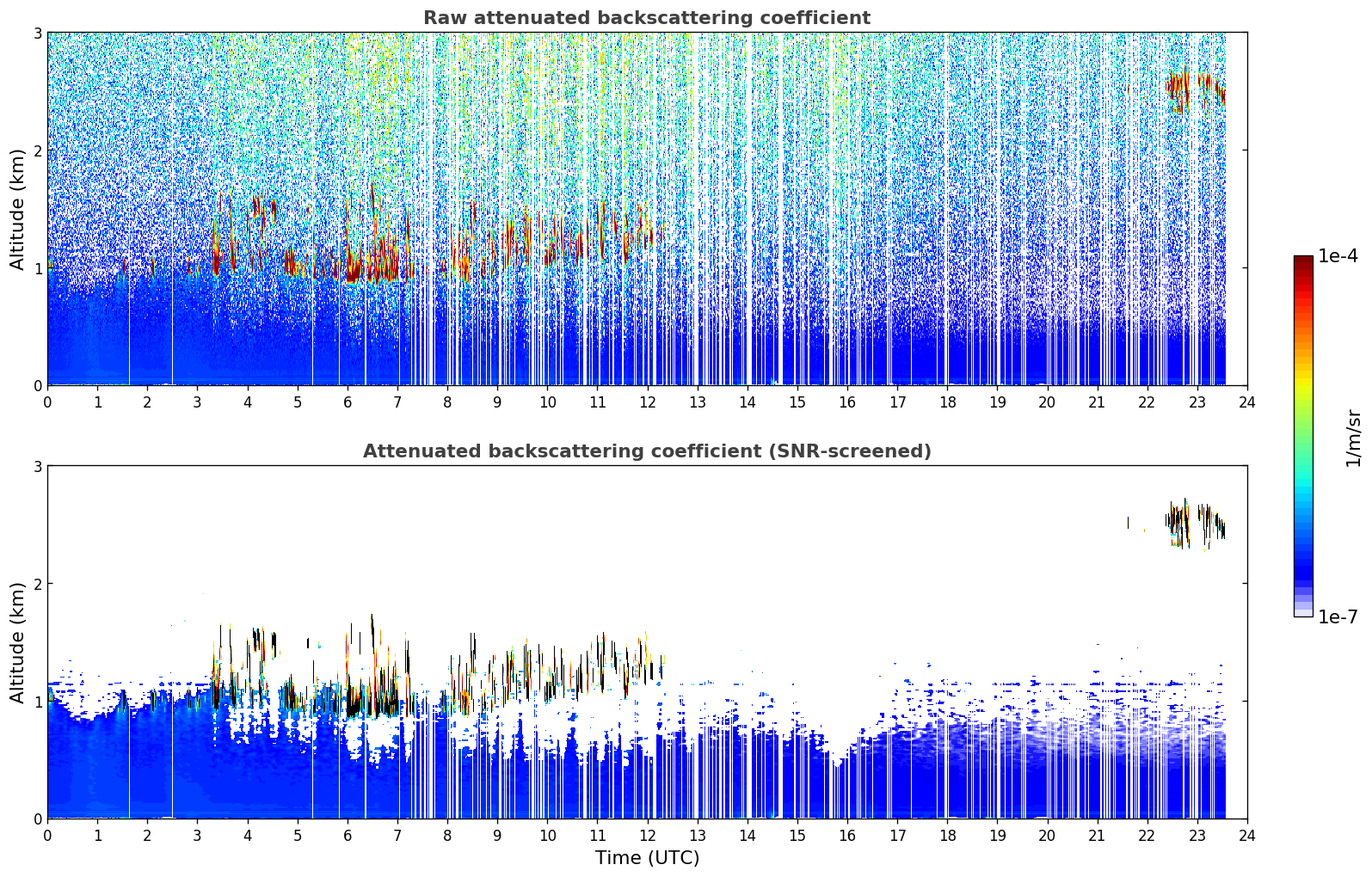Click the high cloud patch near 23 UTC in the bottom plot

pyautogui.click(x=1196, y=522)
